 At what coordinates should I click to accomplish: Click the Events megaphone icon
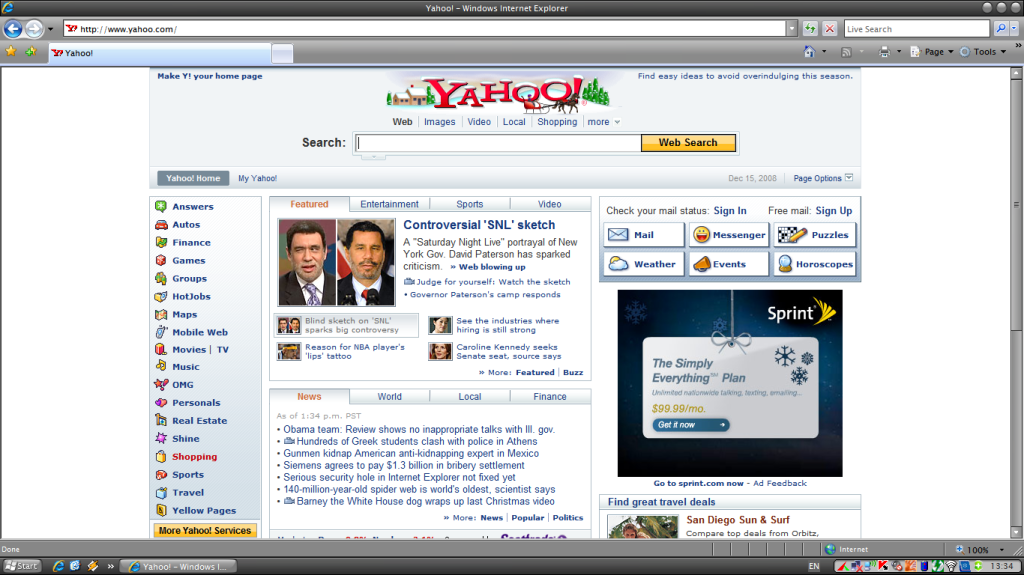point(701,264)
